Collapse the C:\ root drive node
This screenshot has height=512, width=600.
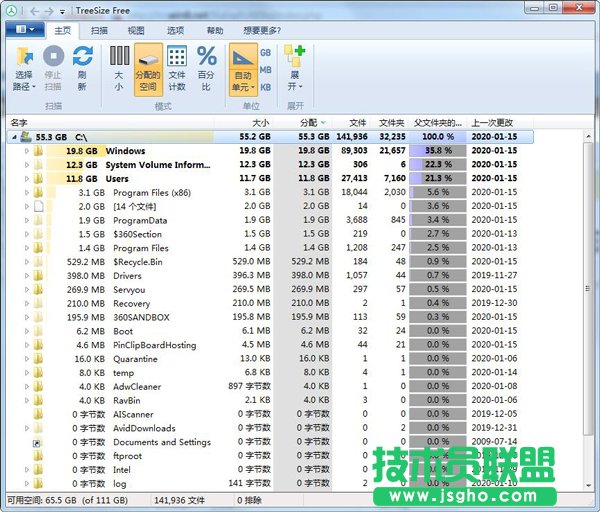click(15, 137)
